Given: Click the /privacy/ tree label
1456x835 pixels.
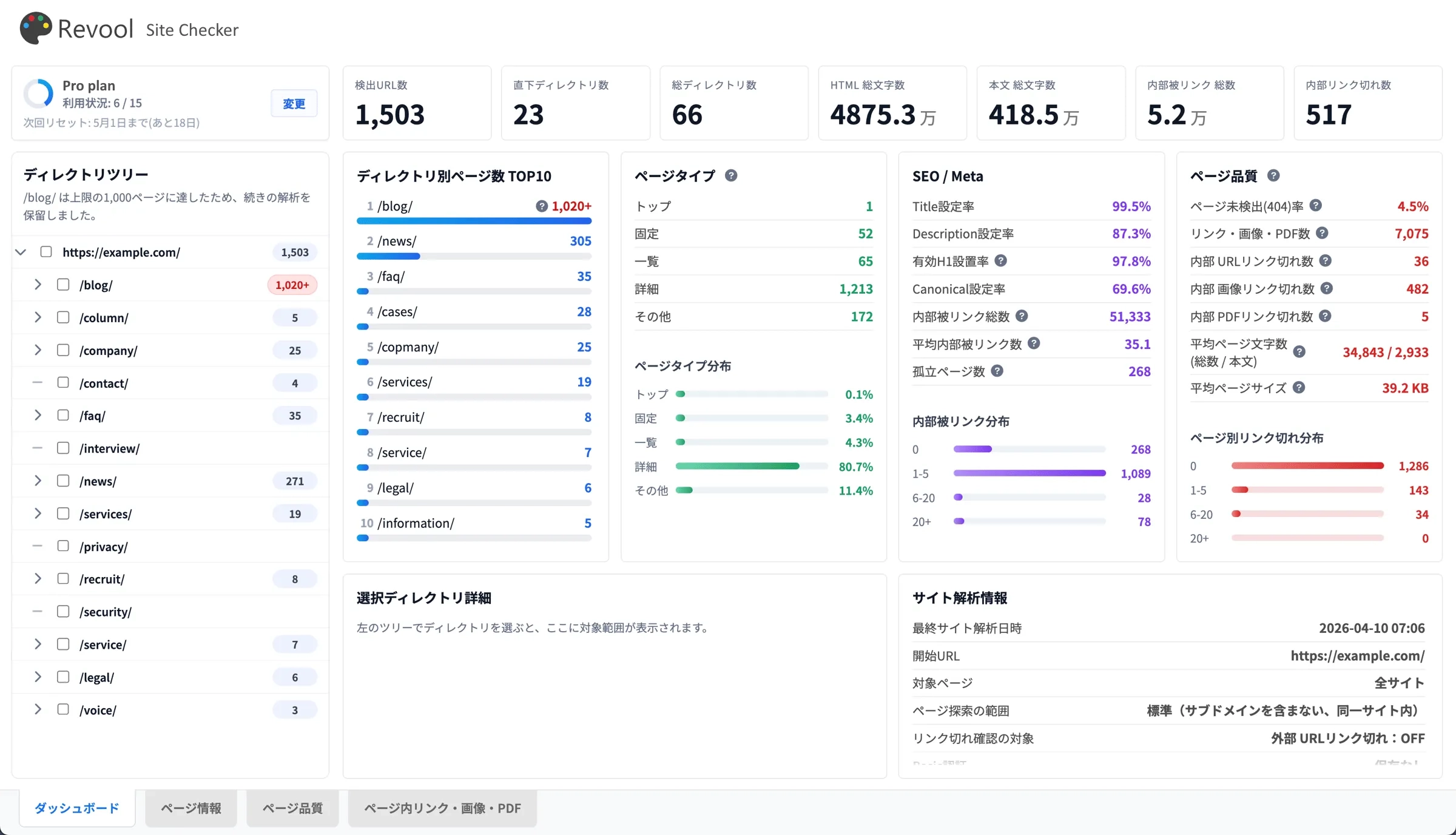Looking at the screenshot, I should [104, 547].
